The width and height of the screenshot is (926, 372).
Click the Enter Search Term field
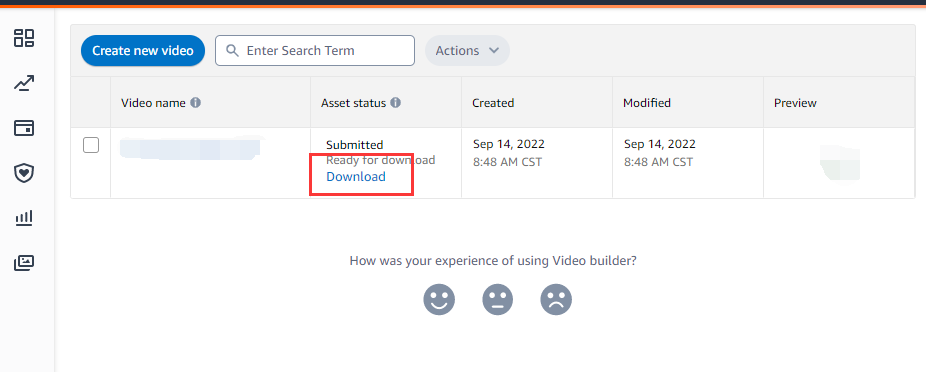[x=315, y=51]
